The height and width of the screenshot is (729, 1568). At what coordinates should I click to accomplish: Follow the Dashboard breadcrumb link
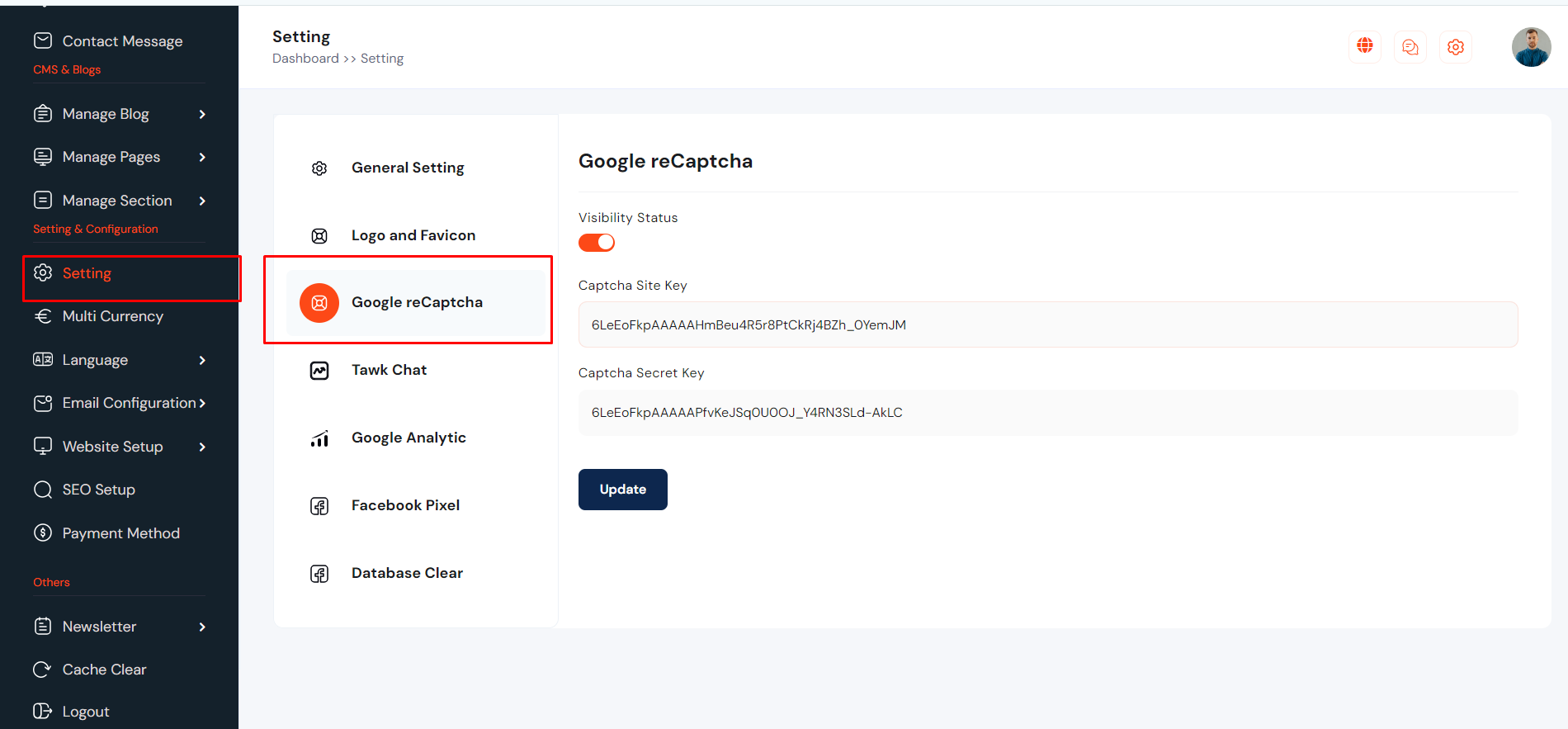305,59
